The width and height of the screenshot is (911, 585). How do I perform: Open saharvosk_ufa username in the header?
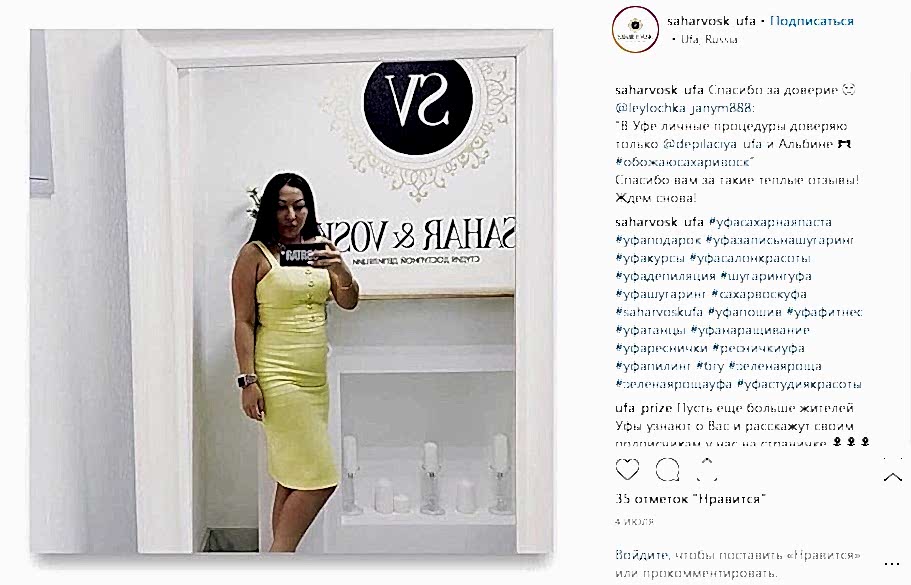711,21
